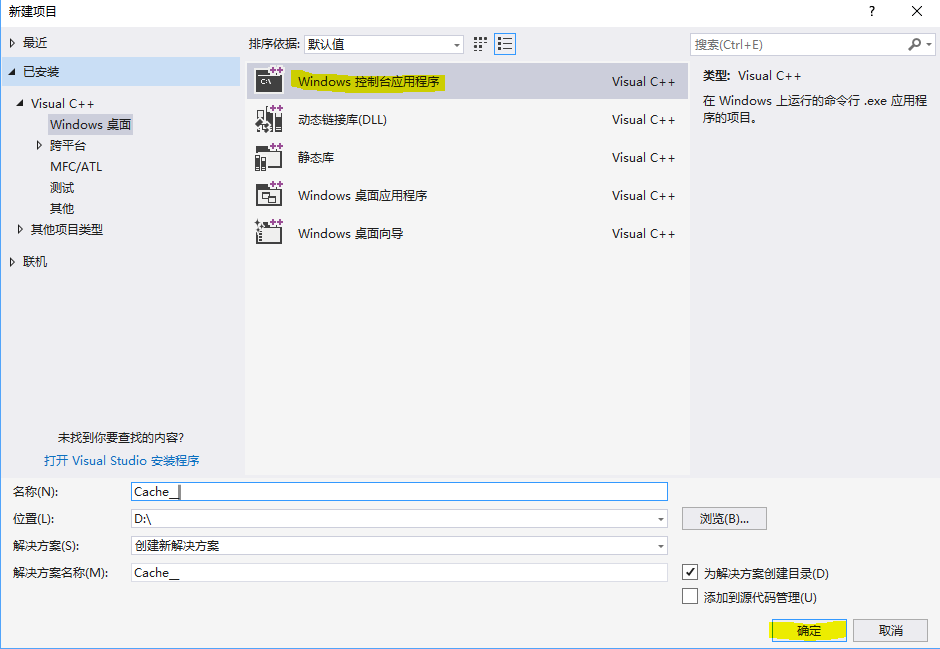Click the 浏览(B)... button
Image resolution: width=940 pixels, height=649 pixels.
(724, 519)
